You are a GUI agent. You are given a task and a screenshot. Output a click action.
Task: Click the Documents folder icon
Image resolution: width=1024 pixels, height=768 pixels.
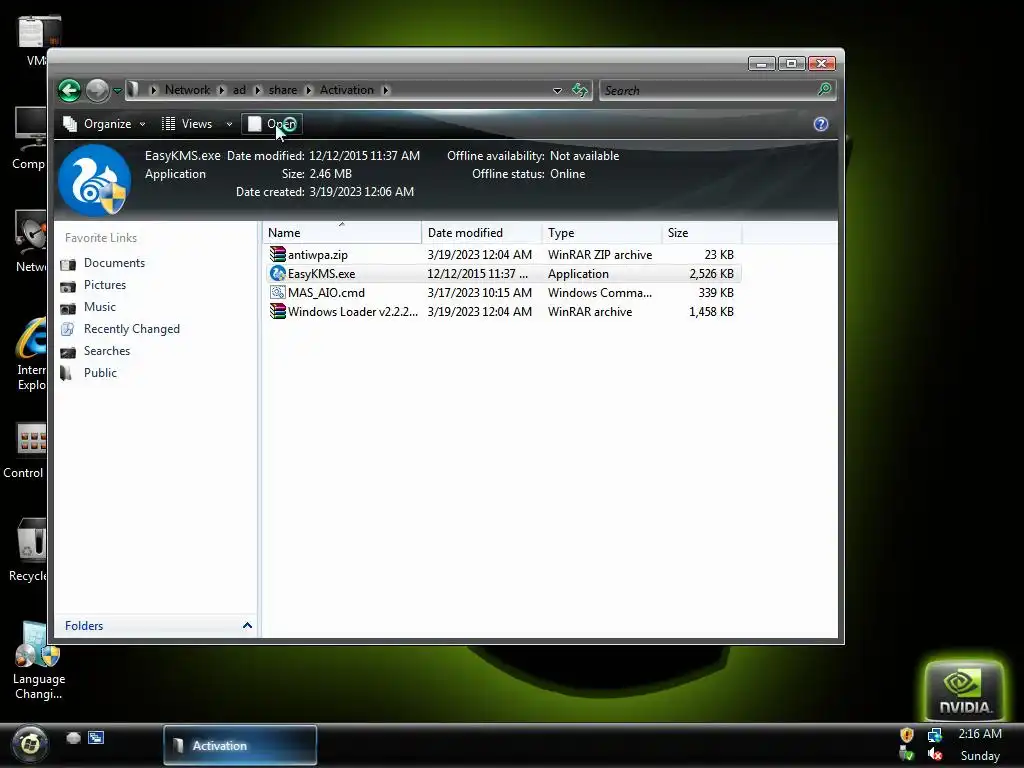(x=68, y=264)
